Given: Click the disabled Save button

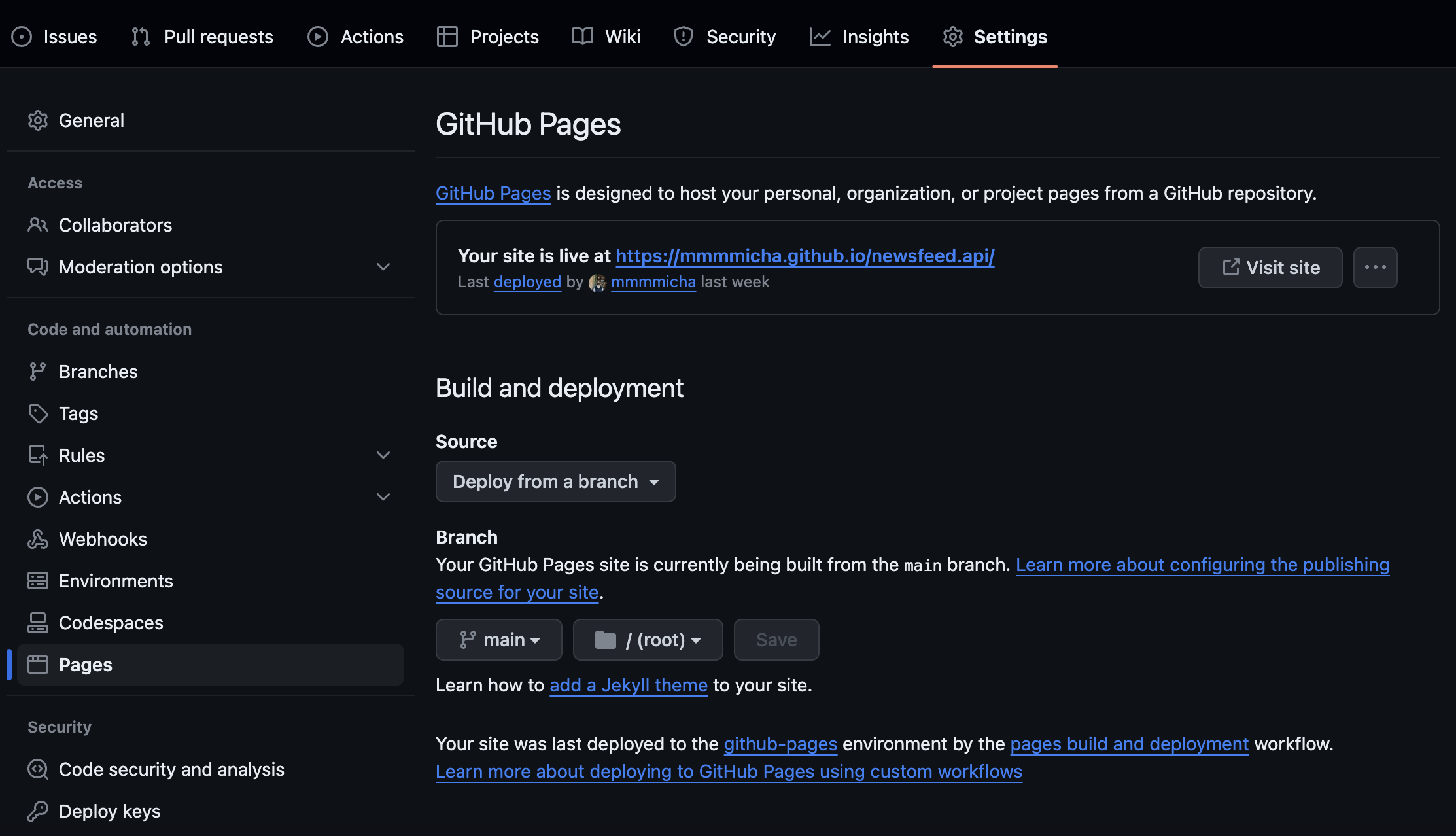Looking at the screenshot, I should click(776, 640).
